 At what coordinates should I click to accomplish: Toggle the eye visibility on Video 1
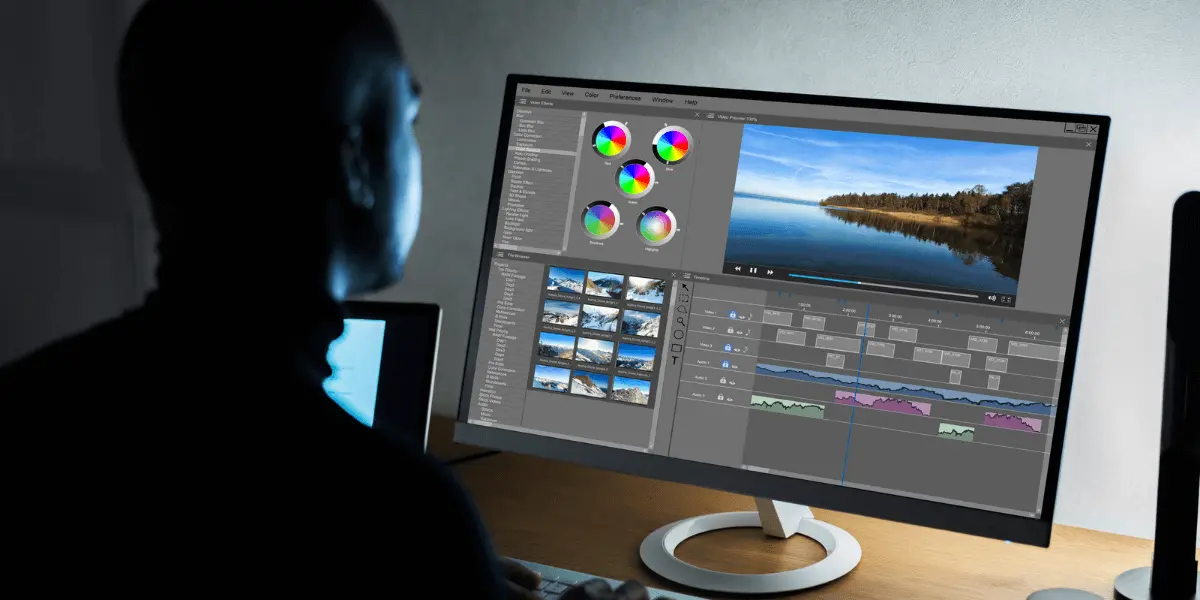click(x=741, y=317)
